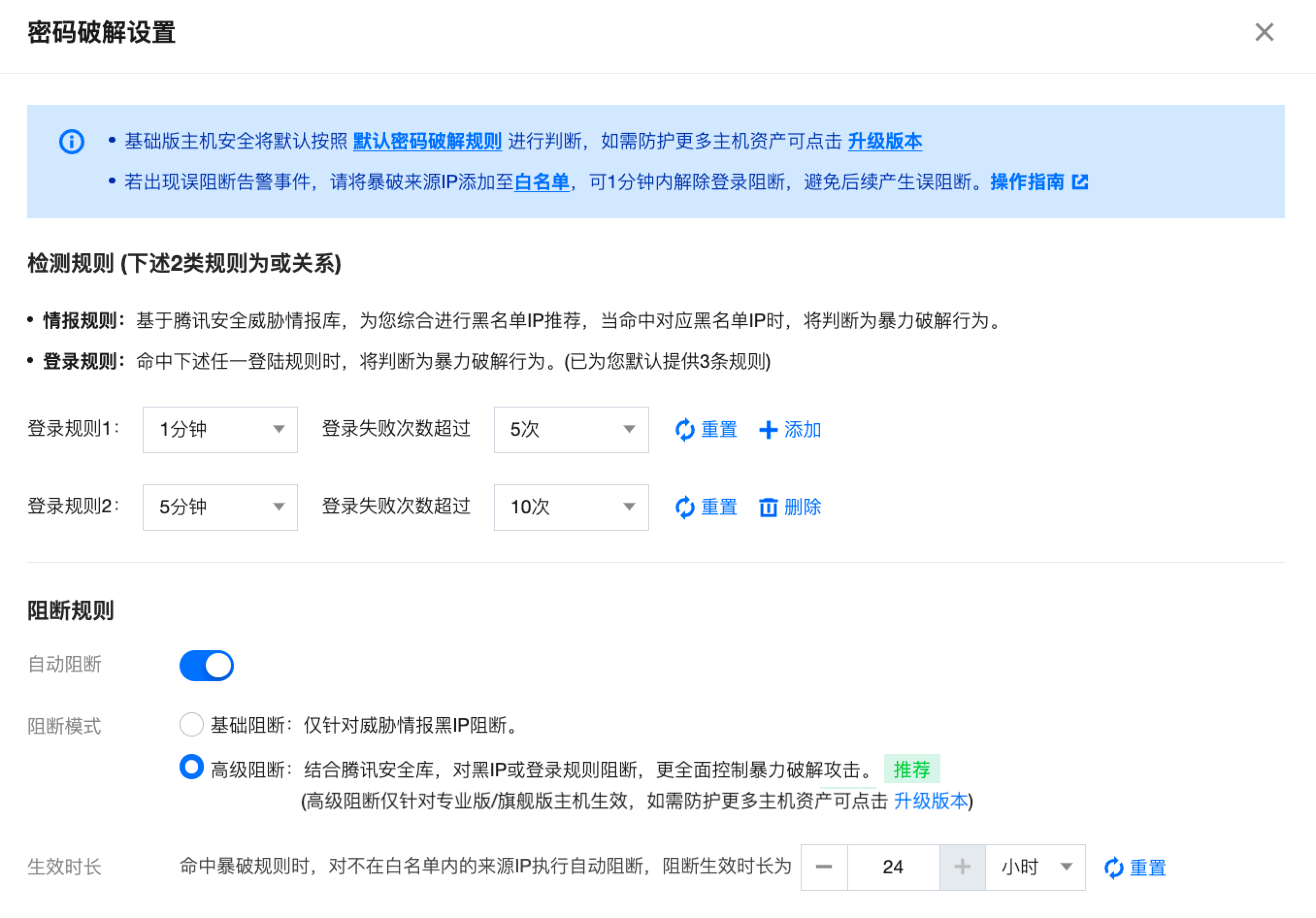Viewport: 1316px width, 918px height.
Task: Toggle the 自动阻断 switch off
Action: coord(206,665)
